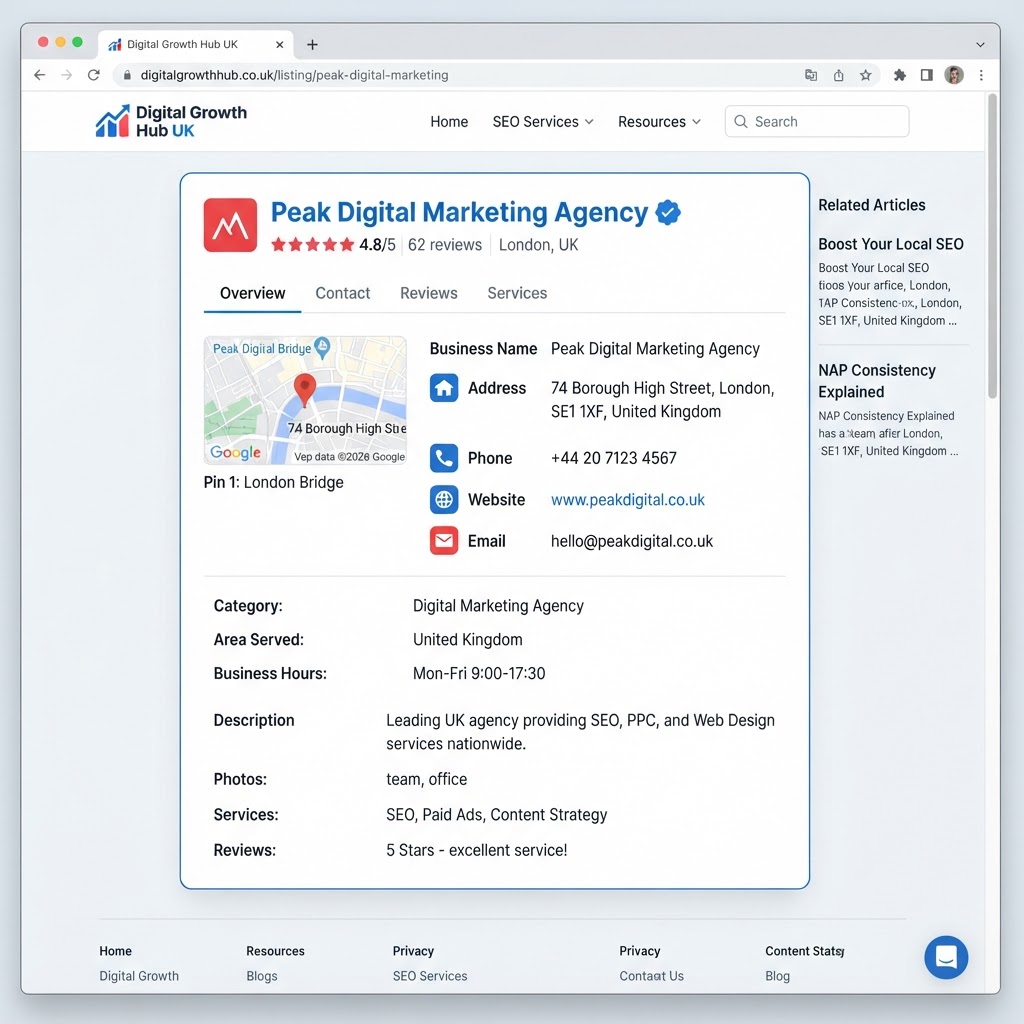Open the NAP Consistency Explained article
The image size is (1024, 1024).
(x=877, y=381)
